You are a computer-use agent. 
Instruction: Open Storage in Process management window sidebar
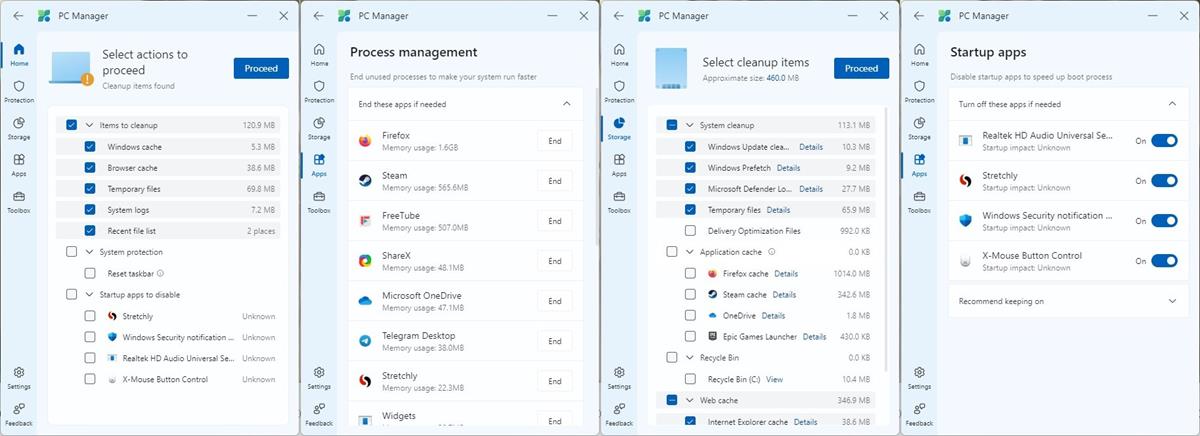click(319, 129)
